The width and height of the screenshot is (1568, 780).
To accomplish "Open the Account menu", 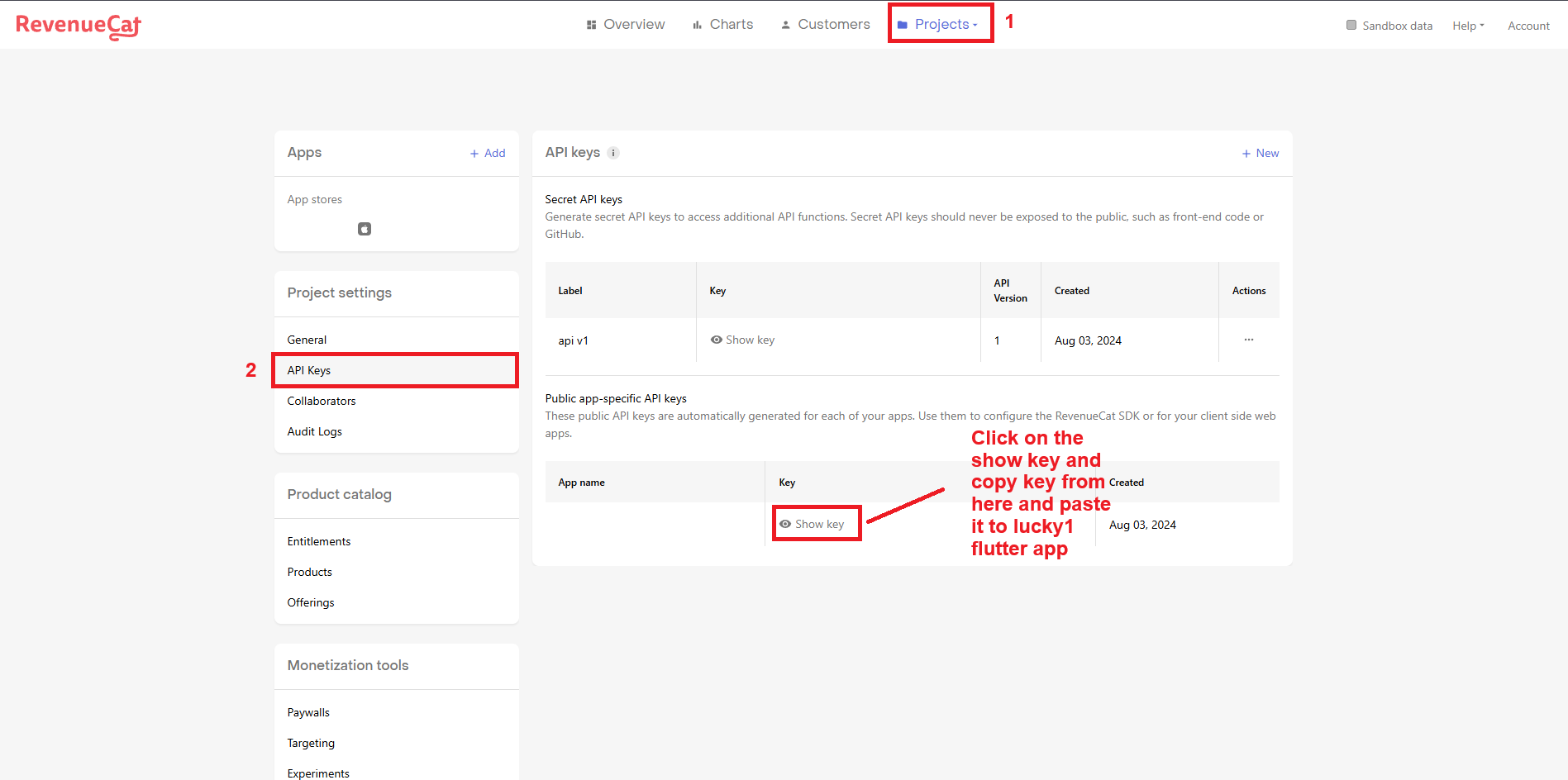I will click(x=1528, y=26).
